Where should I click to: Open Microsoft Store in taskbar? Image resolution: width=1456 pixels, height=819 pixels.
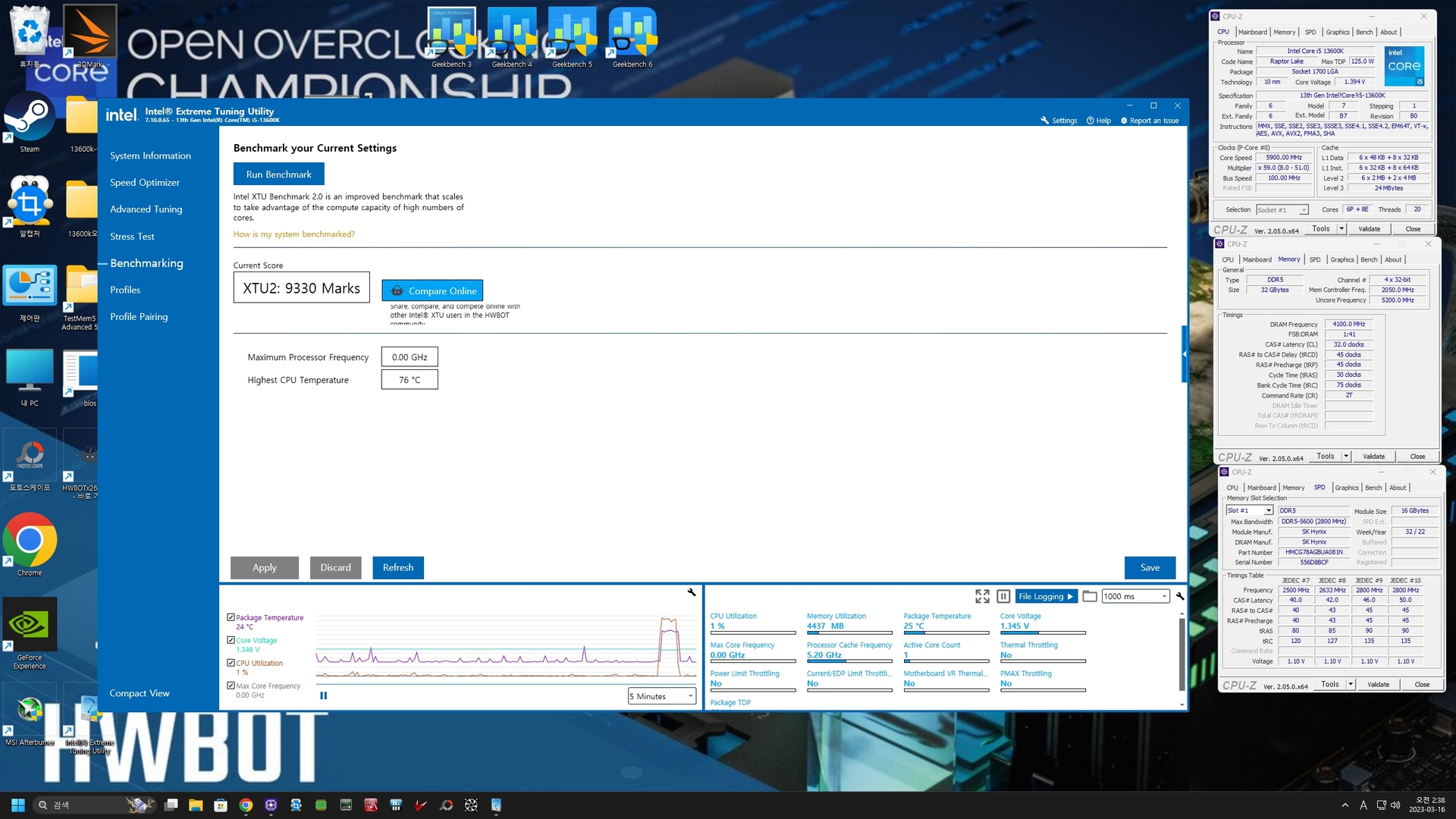pos(221,805)
